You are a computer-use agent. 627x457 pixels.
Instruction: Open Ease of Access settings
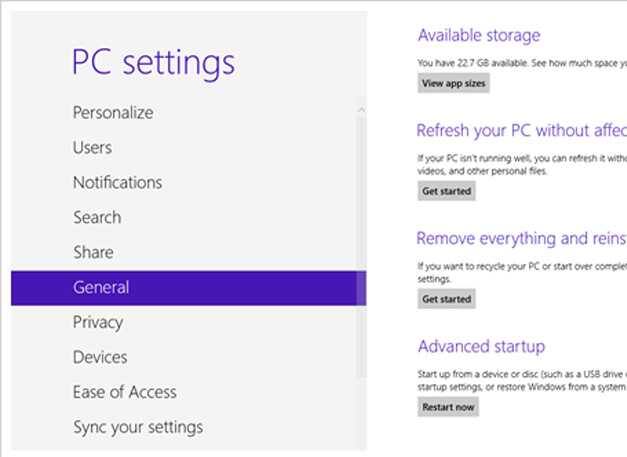[x=124, y=393]
